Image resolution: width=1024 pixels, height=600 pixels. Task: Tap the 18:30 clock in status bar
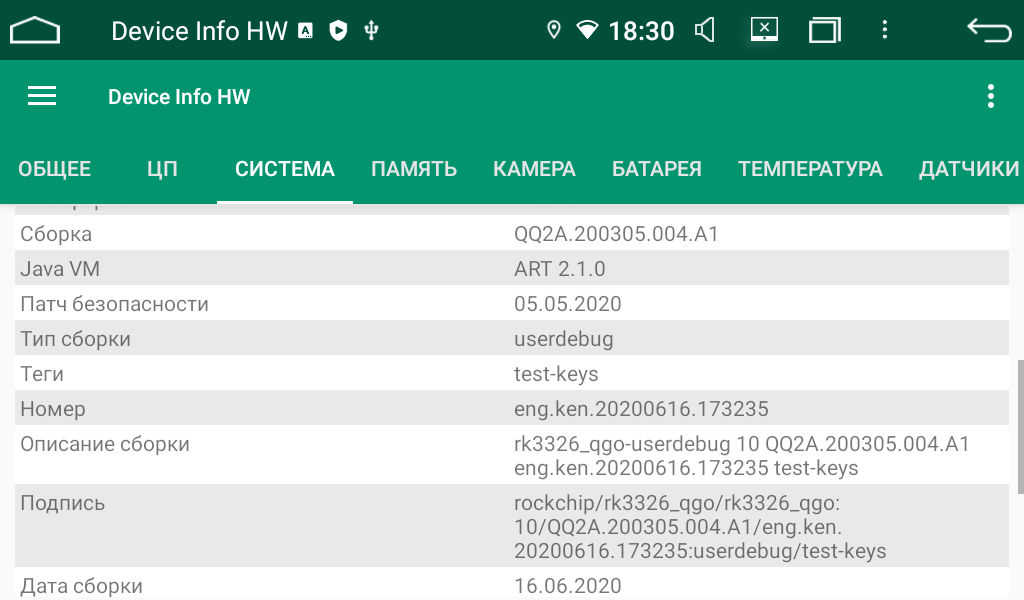coord(641,31)
